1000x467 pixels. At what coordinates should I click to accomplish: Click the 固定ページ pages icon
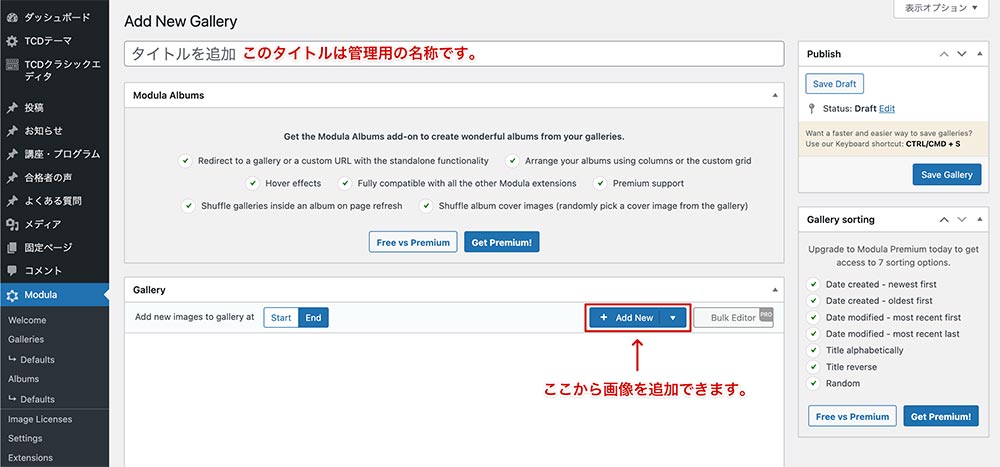[12, 247]
